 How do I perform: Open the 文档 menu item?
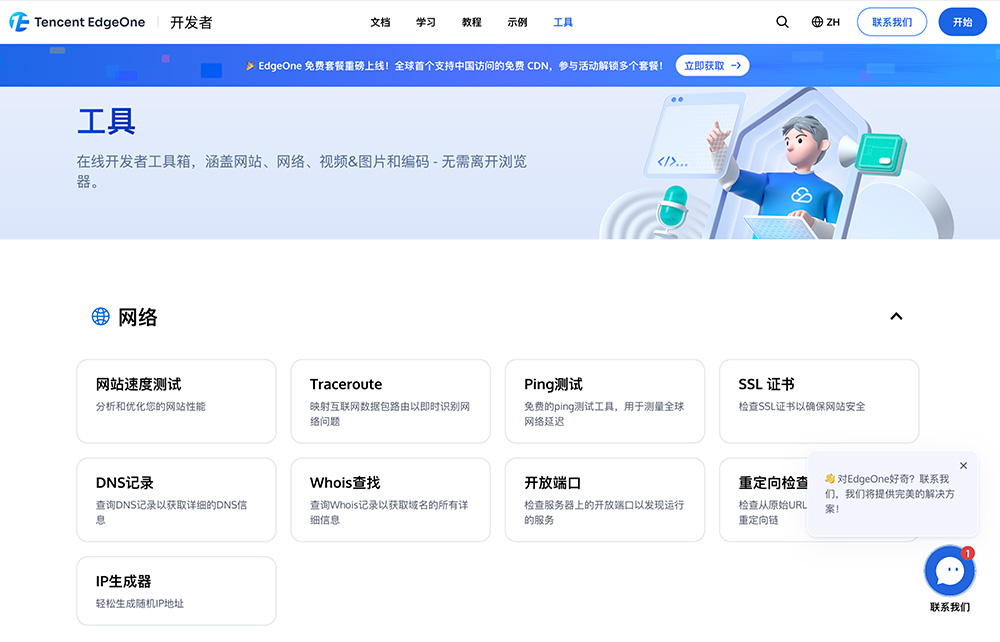pyautogui.click(x=379, y=21)
